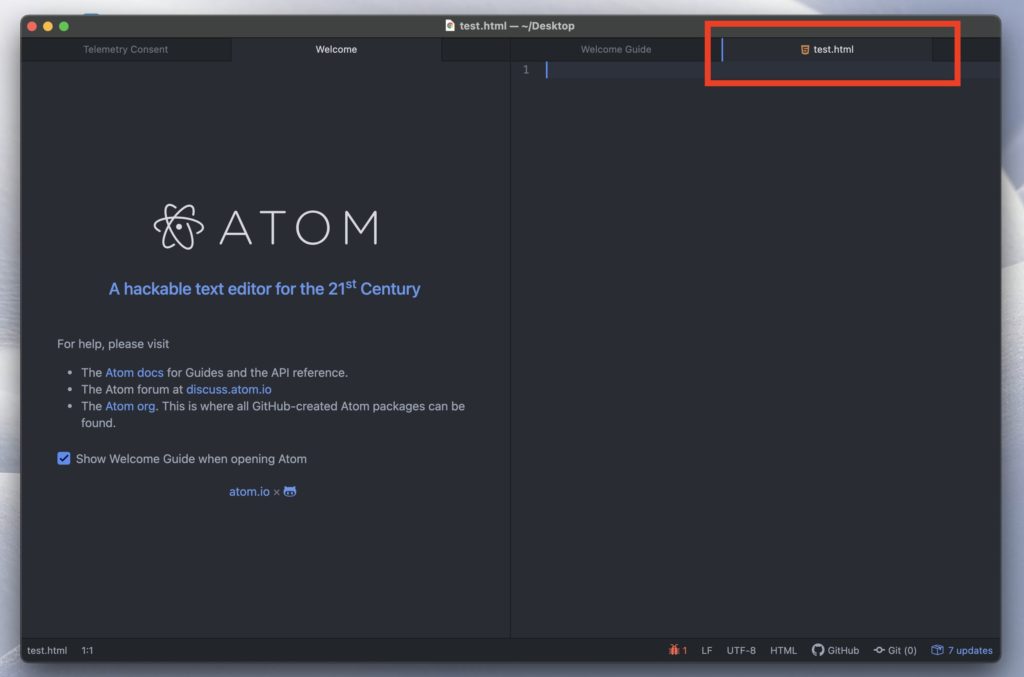Click line number 1 in the gutter
The image size is (1024, 677).
[x=526, y=70]
